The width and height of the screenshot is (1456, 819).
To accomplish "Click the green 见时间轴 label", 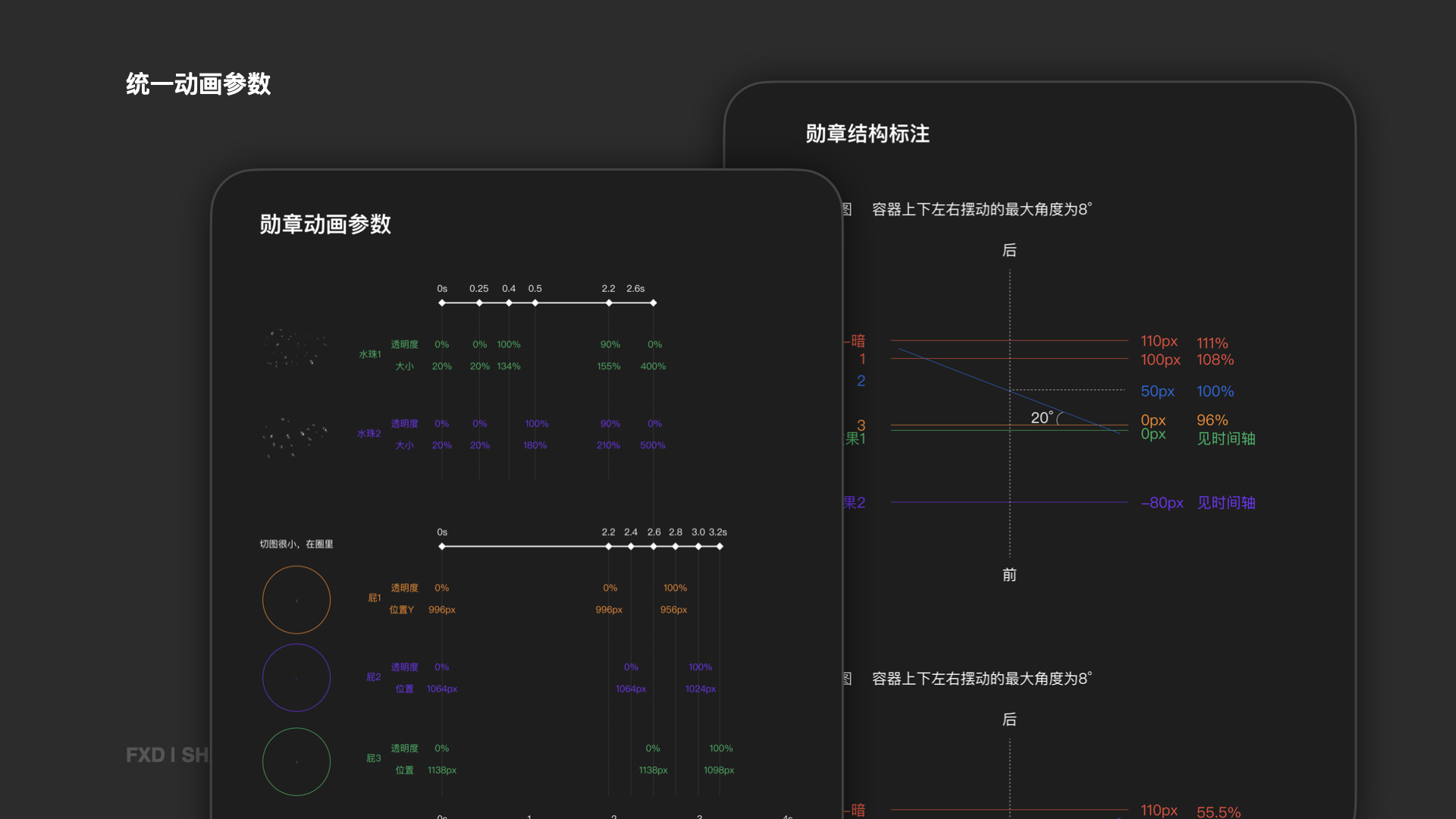I will 1226,438.
